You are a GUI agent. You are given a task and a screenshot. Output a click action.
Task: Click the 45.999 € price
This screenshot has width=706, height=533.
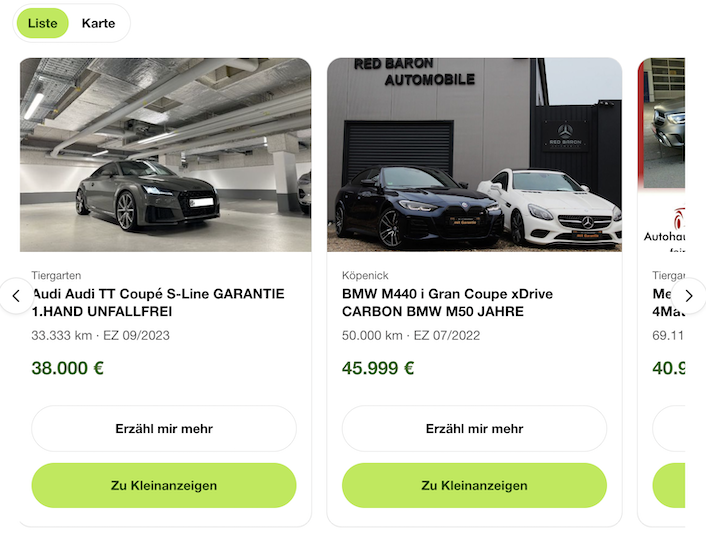(x=378, y=368)
